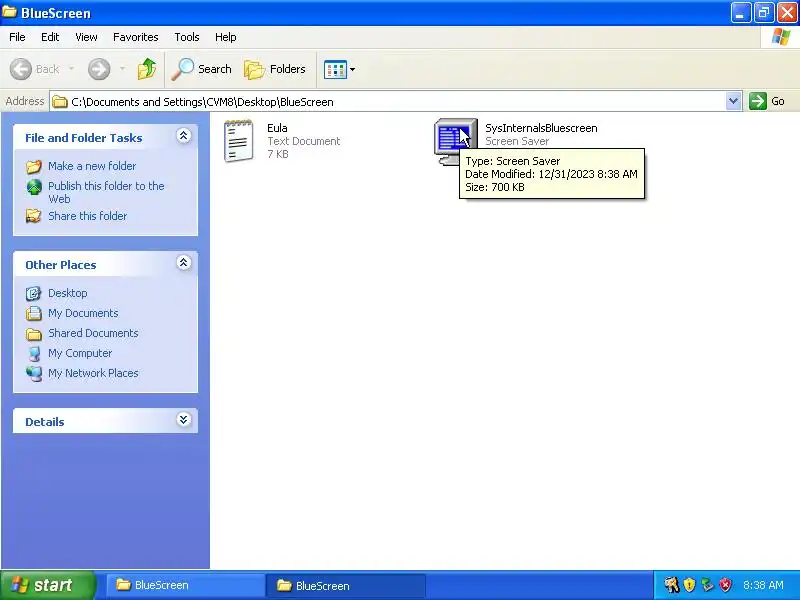The width and height of the screenshot is (800, 600).
Task: Click Make a new folder link
Action: [92, 166]
